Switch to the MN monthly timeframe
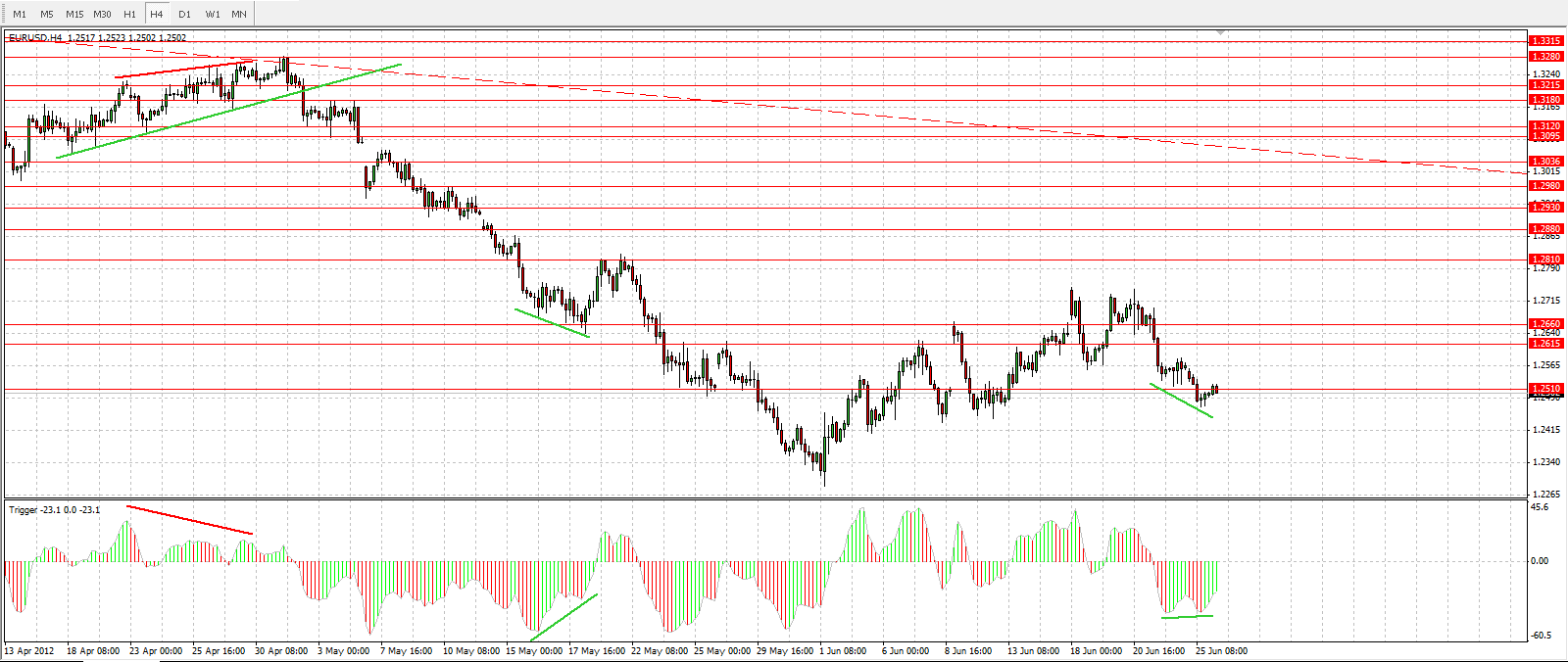This screenshot has height=662, width=1568. pyautogui.click(x=239, y=14)
